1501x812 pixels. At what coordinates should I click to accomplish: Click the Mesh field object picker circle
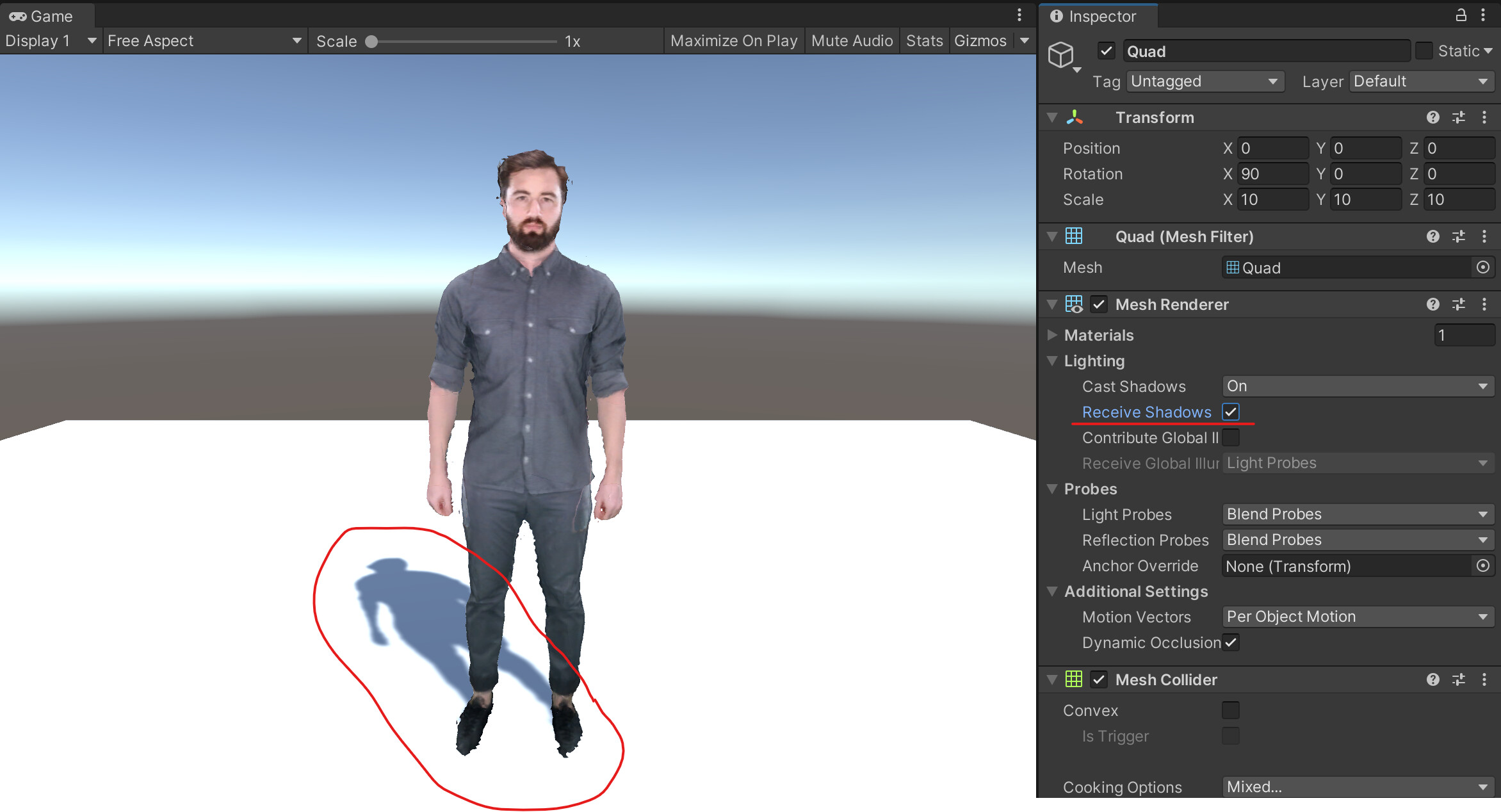[1482, 268]
